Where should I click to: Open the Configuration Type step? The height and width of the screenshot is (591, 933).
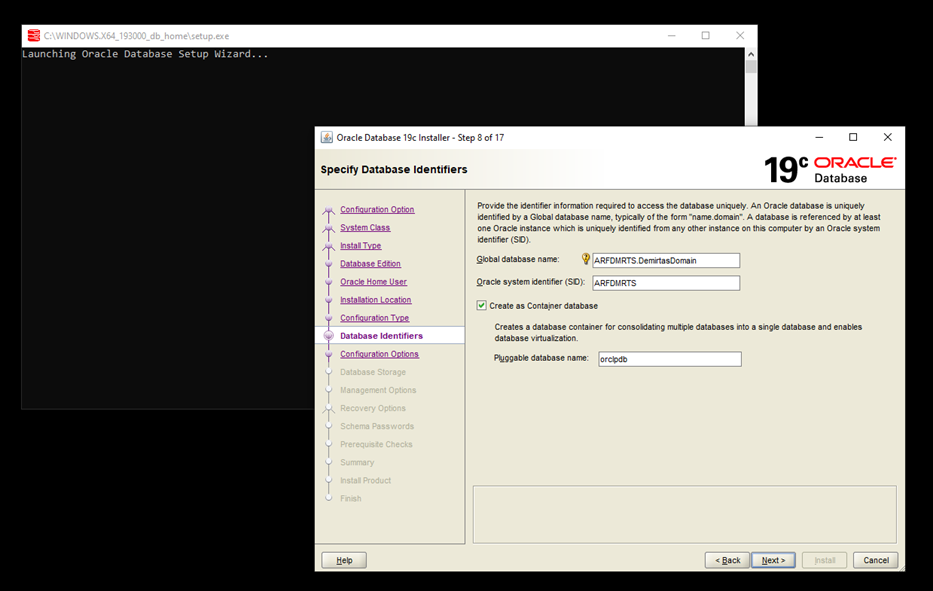(374, 318)
